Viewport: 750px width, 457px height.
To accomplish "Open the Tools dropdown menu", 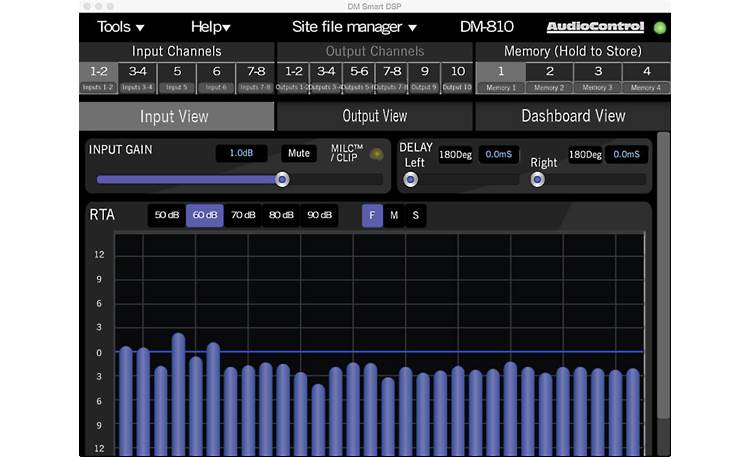I will point(120,27).
